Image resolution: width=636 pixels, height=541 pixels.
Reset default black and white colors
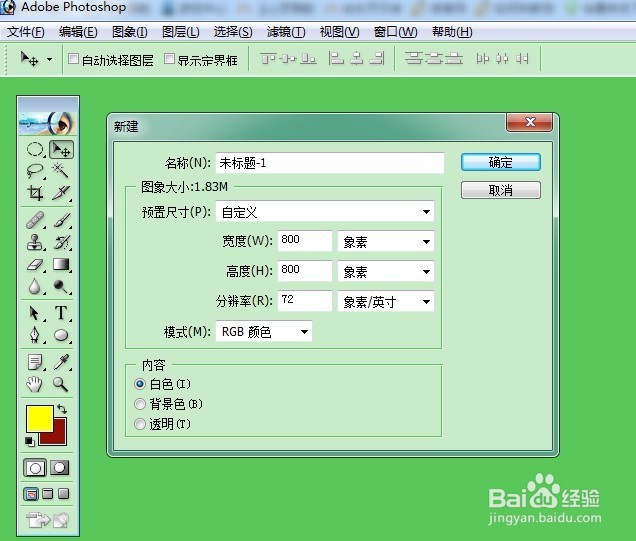(x=30, y=441)
